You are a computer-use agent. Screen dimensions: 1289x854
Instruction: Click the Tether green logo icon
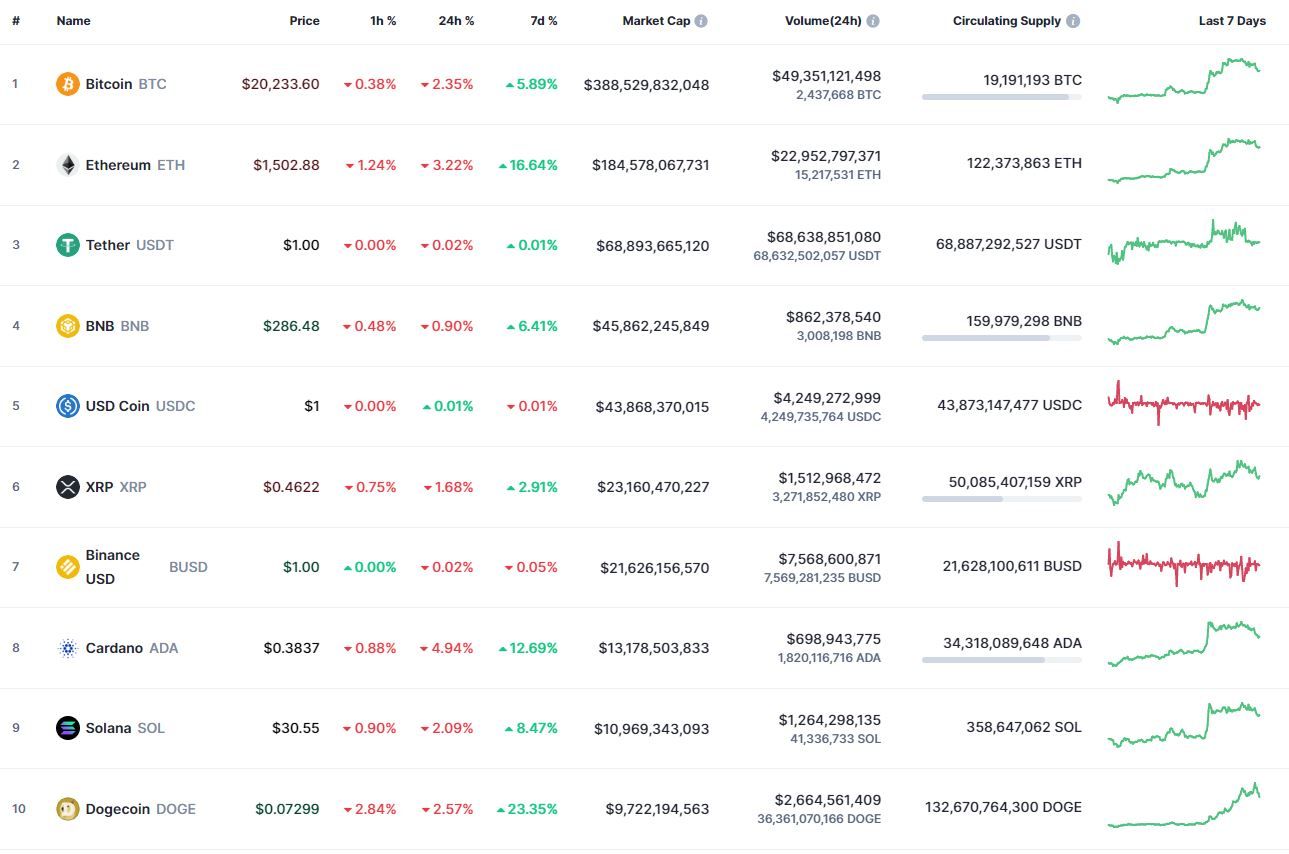(x=68, y=245)
